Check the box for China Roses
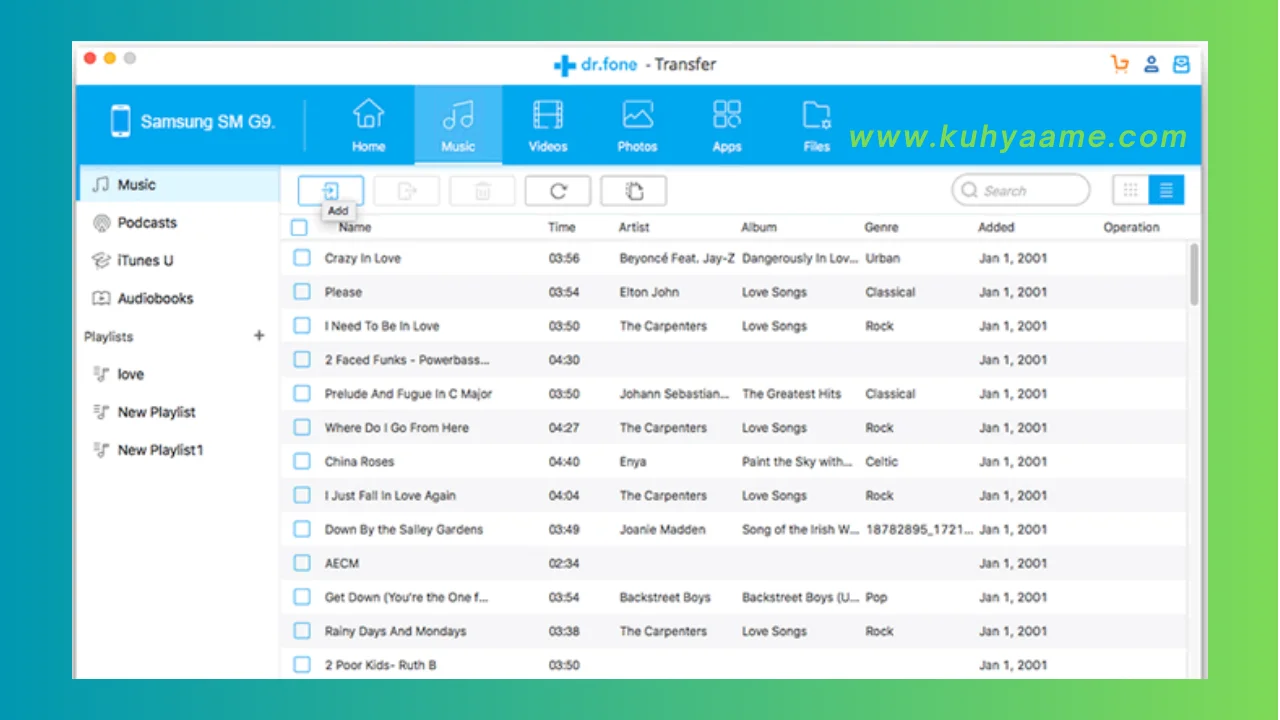1280x720 pixels. [302, 462]
